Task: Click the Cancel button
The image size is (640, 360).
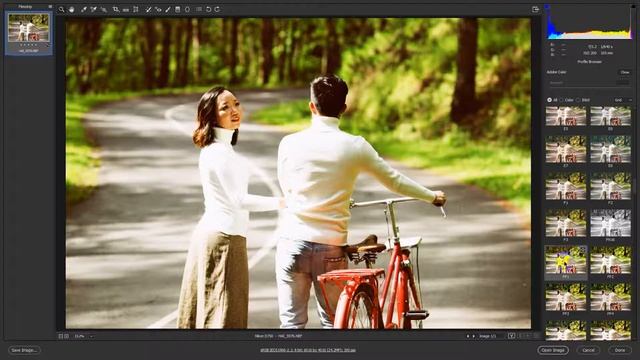Action: pyautogui.click(x=588, y=350)
